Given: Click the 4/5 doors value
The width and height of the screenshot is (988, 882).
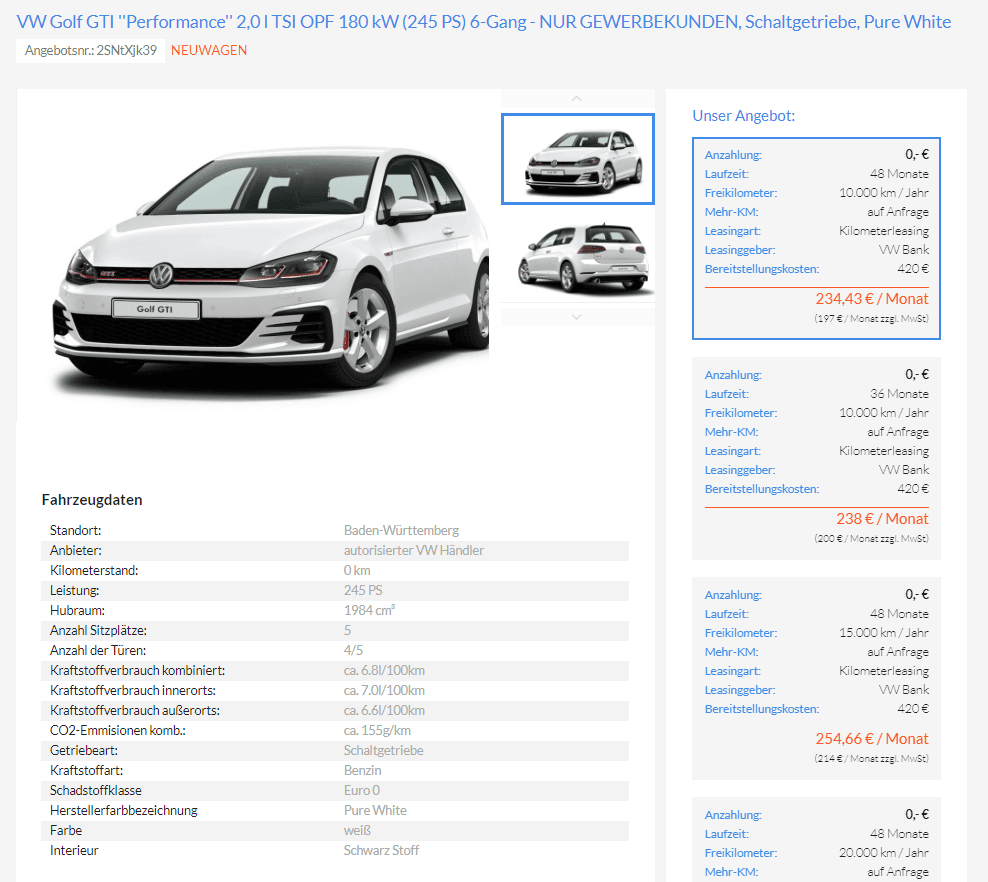Looking at the screenshot, I should click(x=353, y=650).
